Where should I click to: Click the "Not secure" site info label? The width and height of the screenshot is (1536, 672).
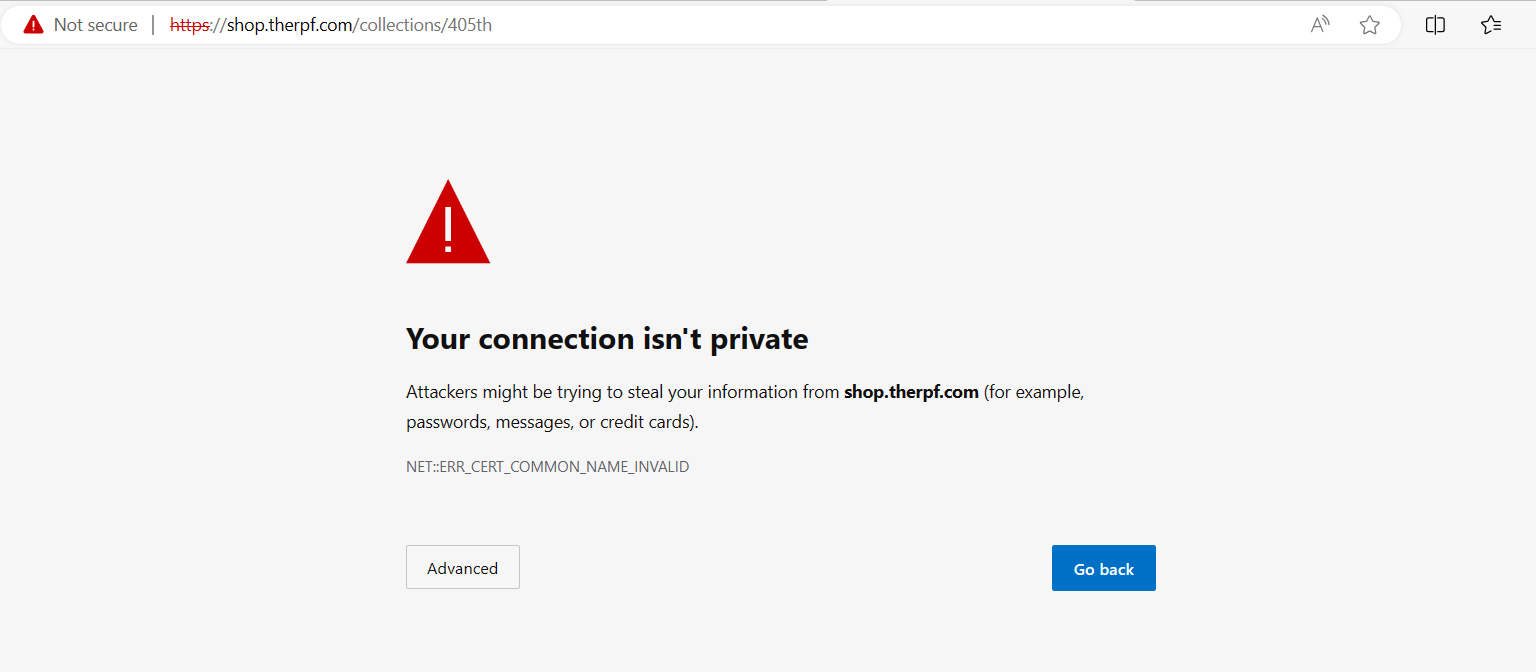pos(95,25)
